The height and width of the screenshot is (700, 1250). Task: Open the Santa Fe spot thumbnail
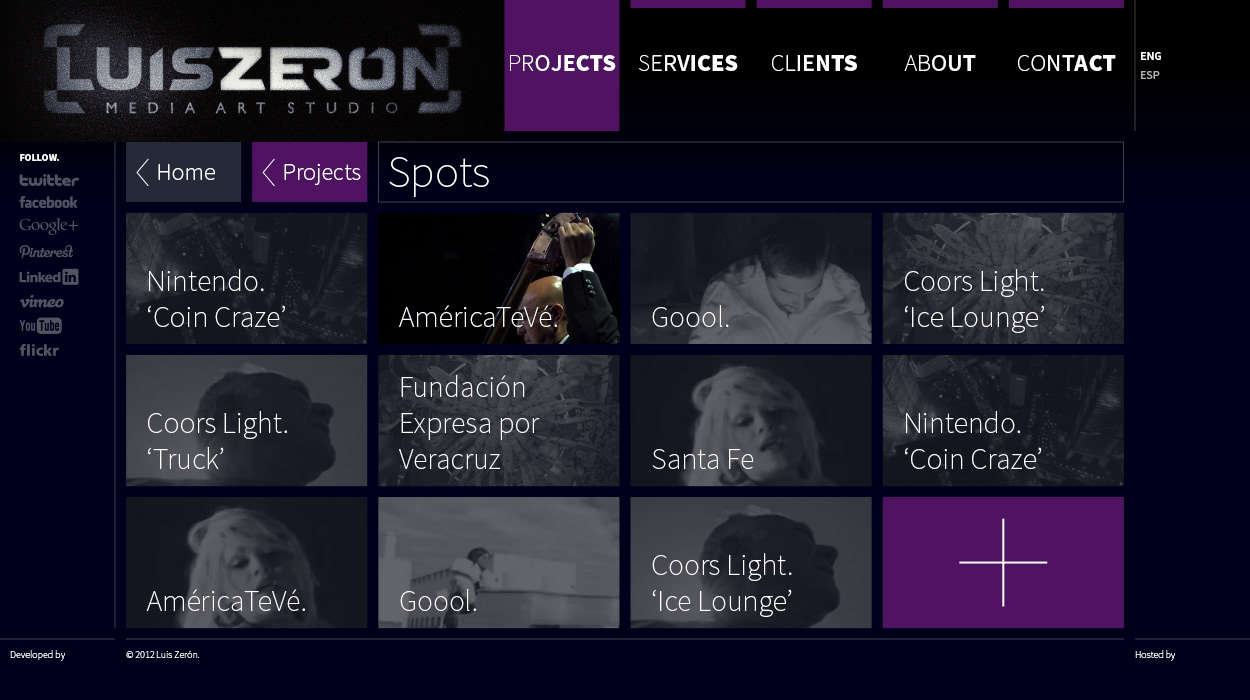(751, 421)
